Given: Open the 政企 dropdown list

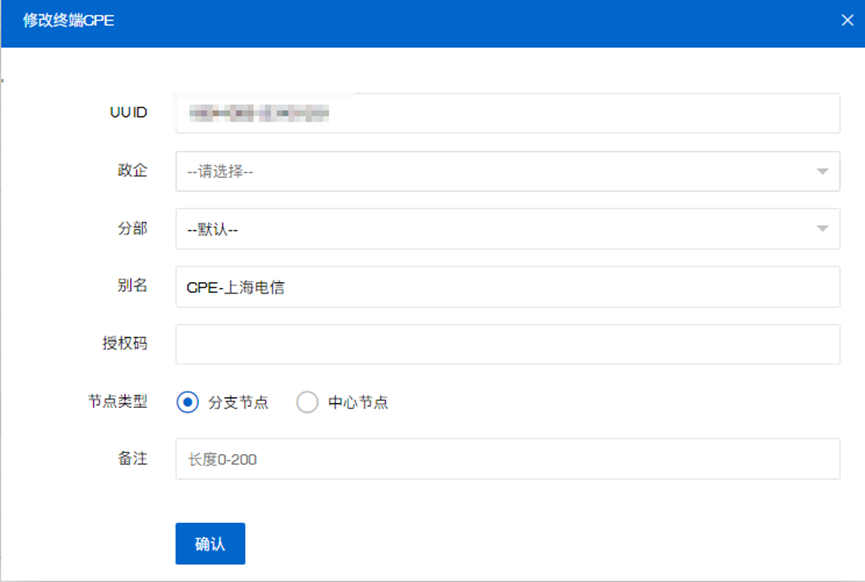Looking at the screenshot, I should pos(508,172).
